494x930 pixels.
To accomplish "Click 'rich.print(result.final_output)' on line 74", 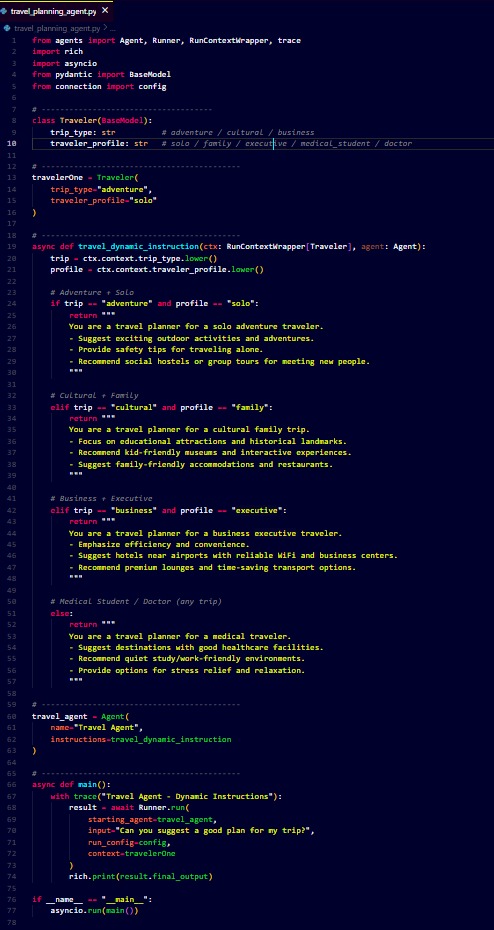I will point(141,877).
